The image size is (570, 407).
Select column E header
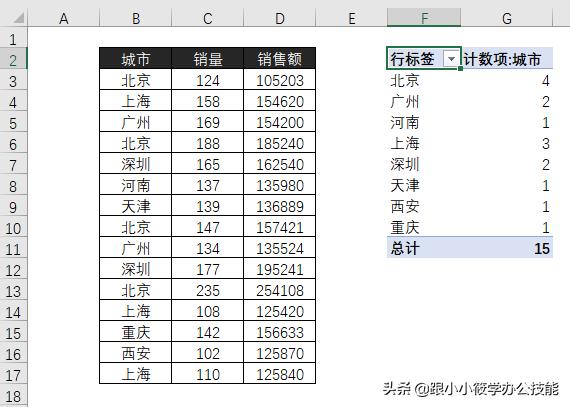[x=351, y=18]
